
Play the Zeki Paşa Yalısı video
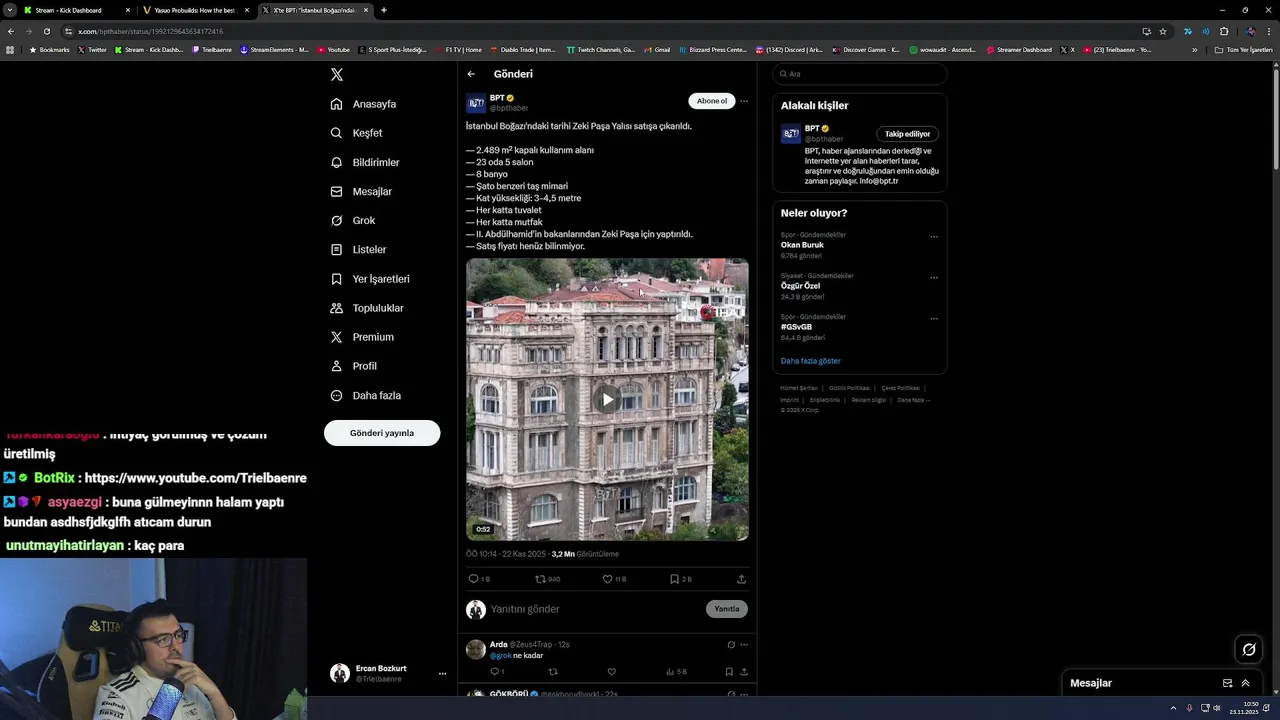pos(607,400)
